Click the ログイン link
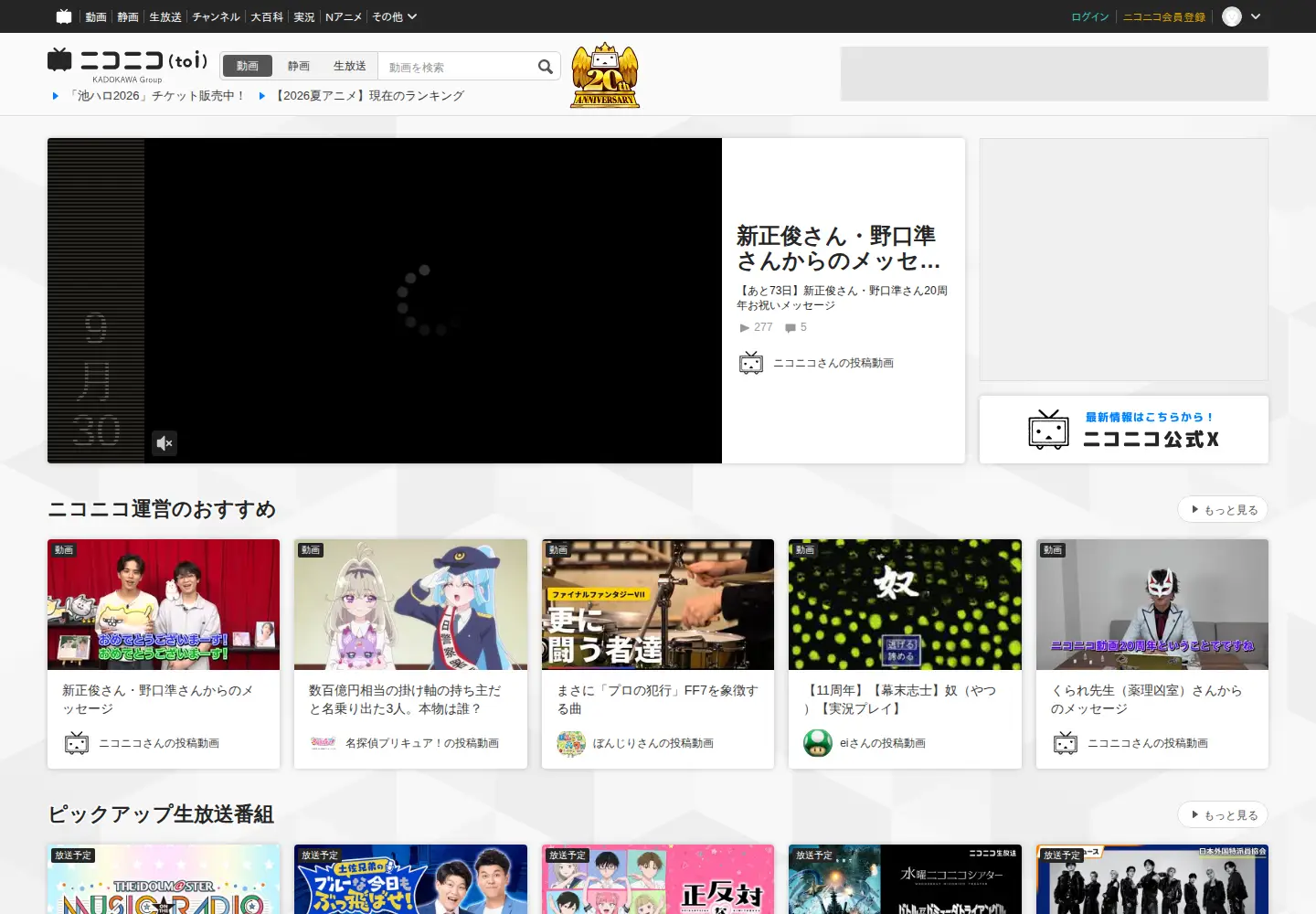1316x914 pixels. (1090, 17)
